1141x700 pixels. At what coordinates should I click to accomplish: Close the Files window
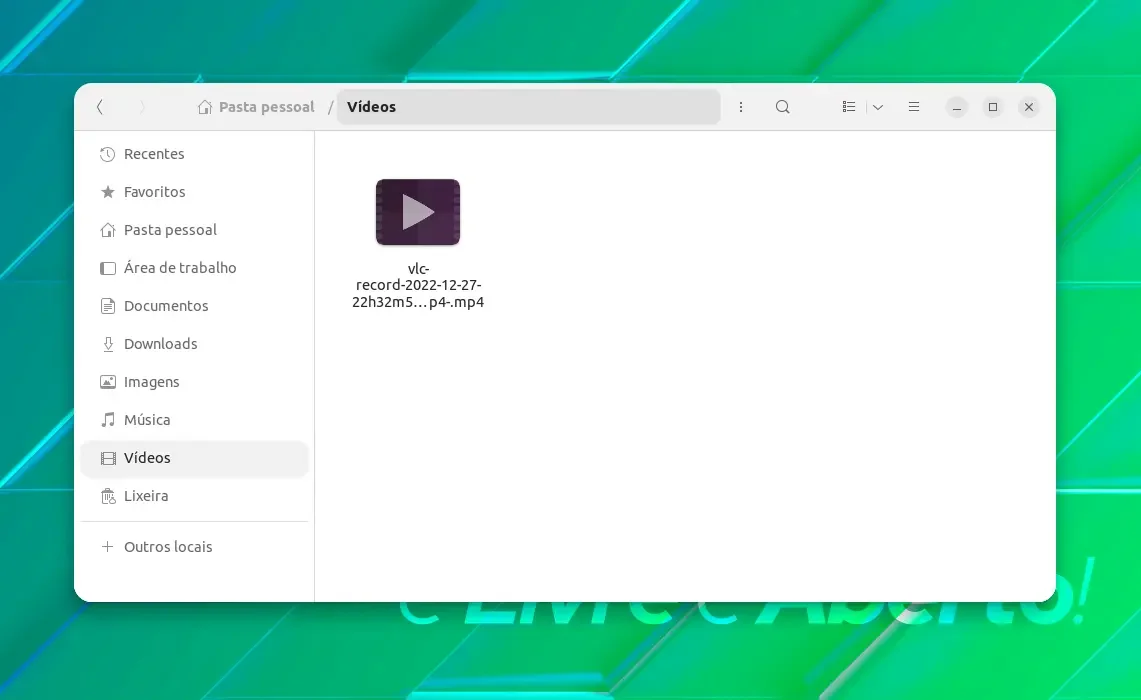[x=1028, y=108]
